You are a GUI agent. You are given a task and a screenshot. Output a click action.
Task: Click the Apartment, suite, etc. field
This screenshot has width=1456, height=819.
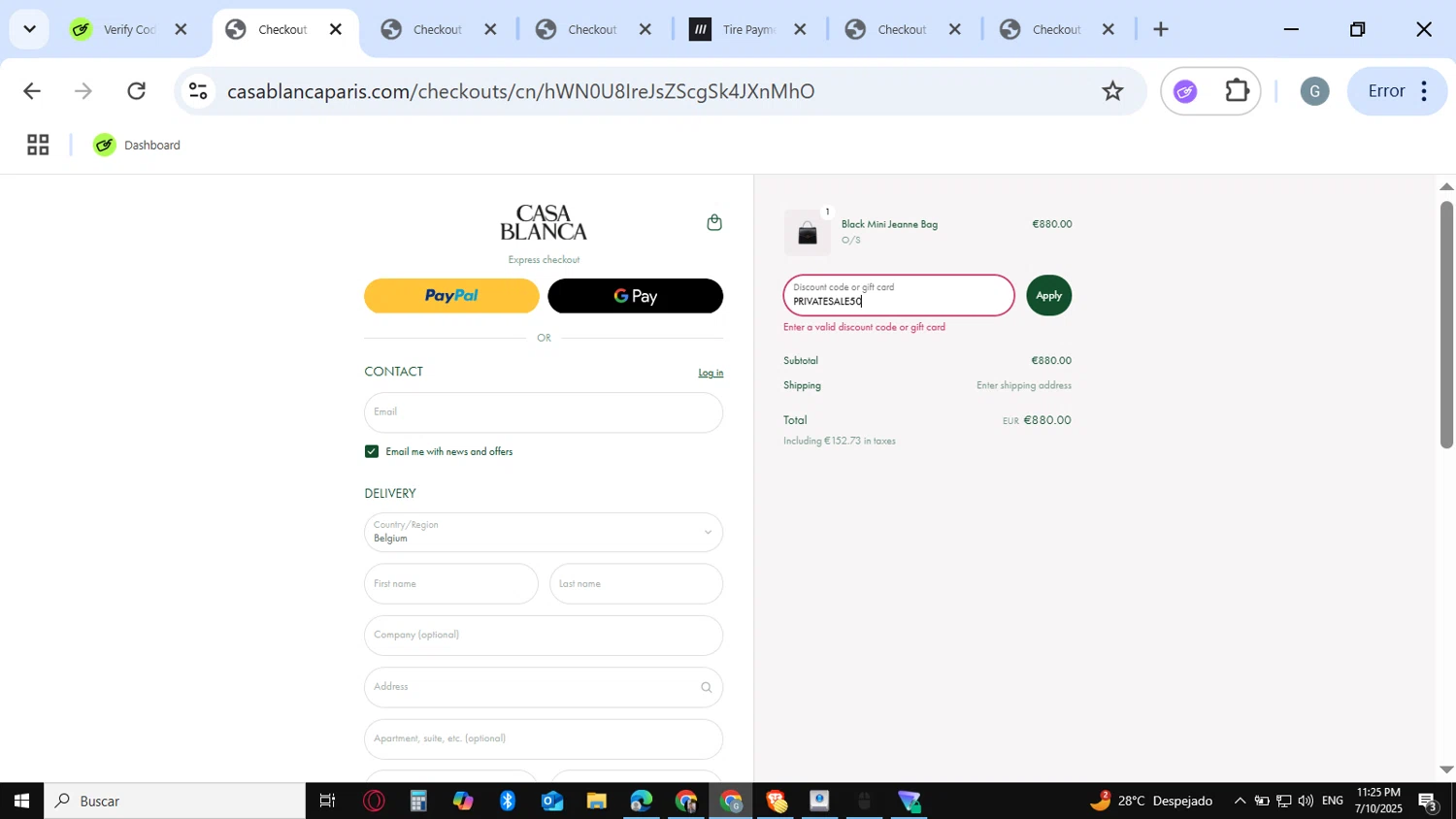coord(544,738)
